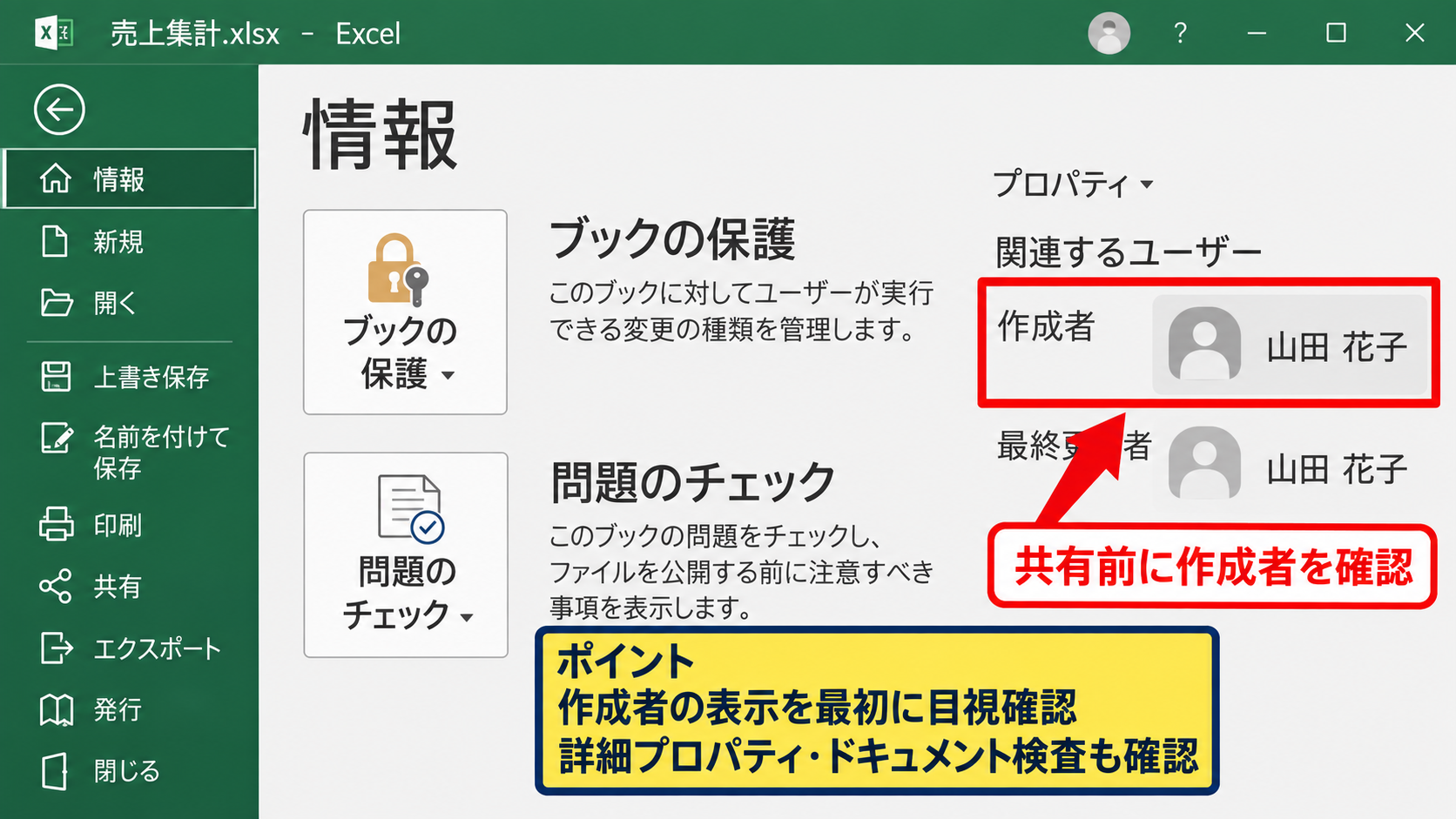Click the home icon beside 情報
Screen dimensions: 1456x819
[56, 178]
